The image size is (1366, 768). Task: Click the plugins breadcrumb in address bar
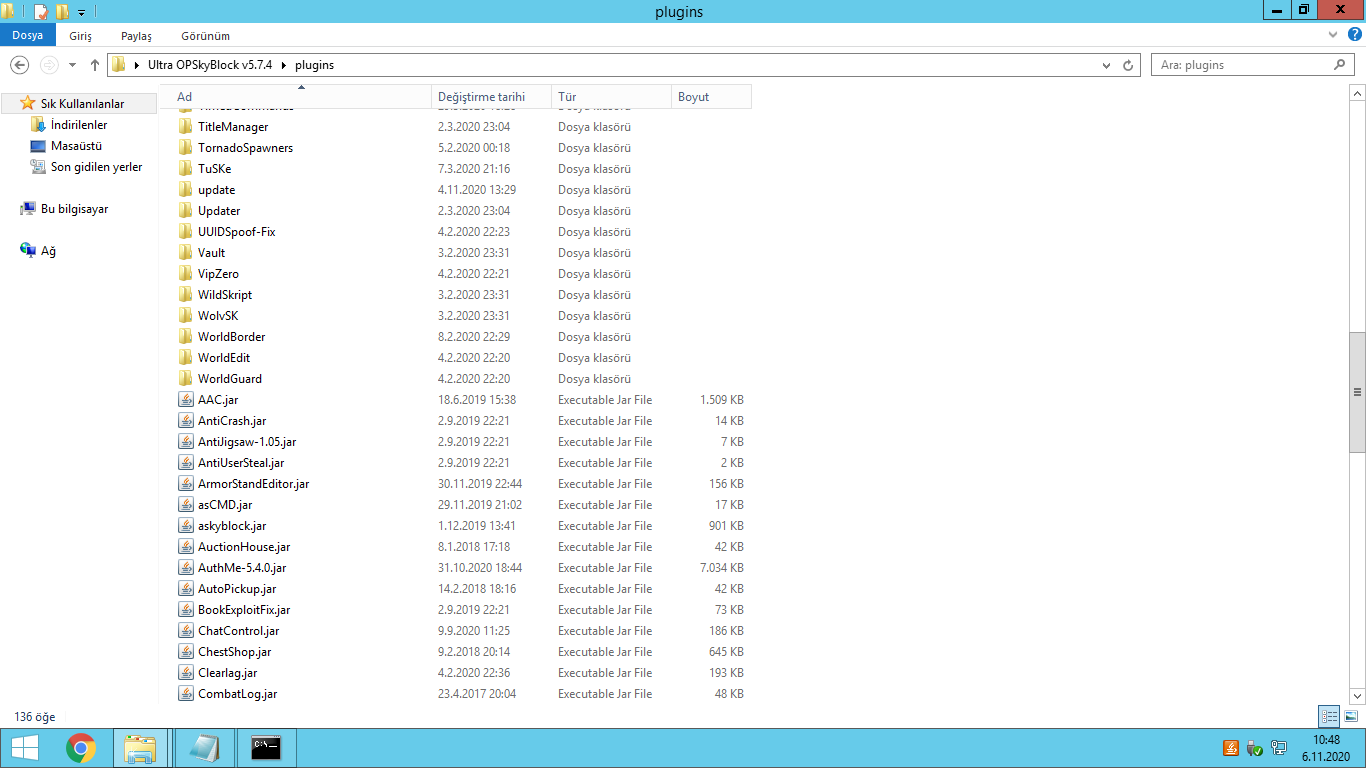(x=314, y=65)
